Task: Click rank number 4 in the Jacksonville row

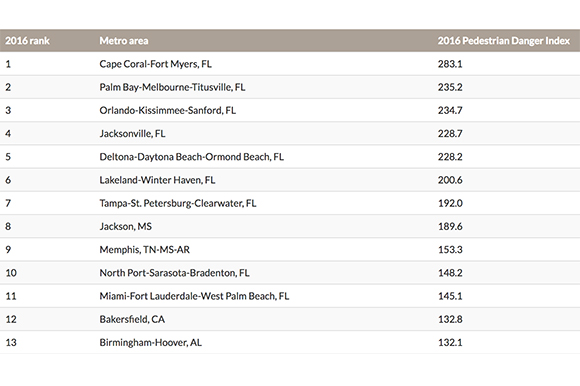Action: tap(8, 133)
